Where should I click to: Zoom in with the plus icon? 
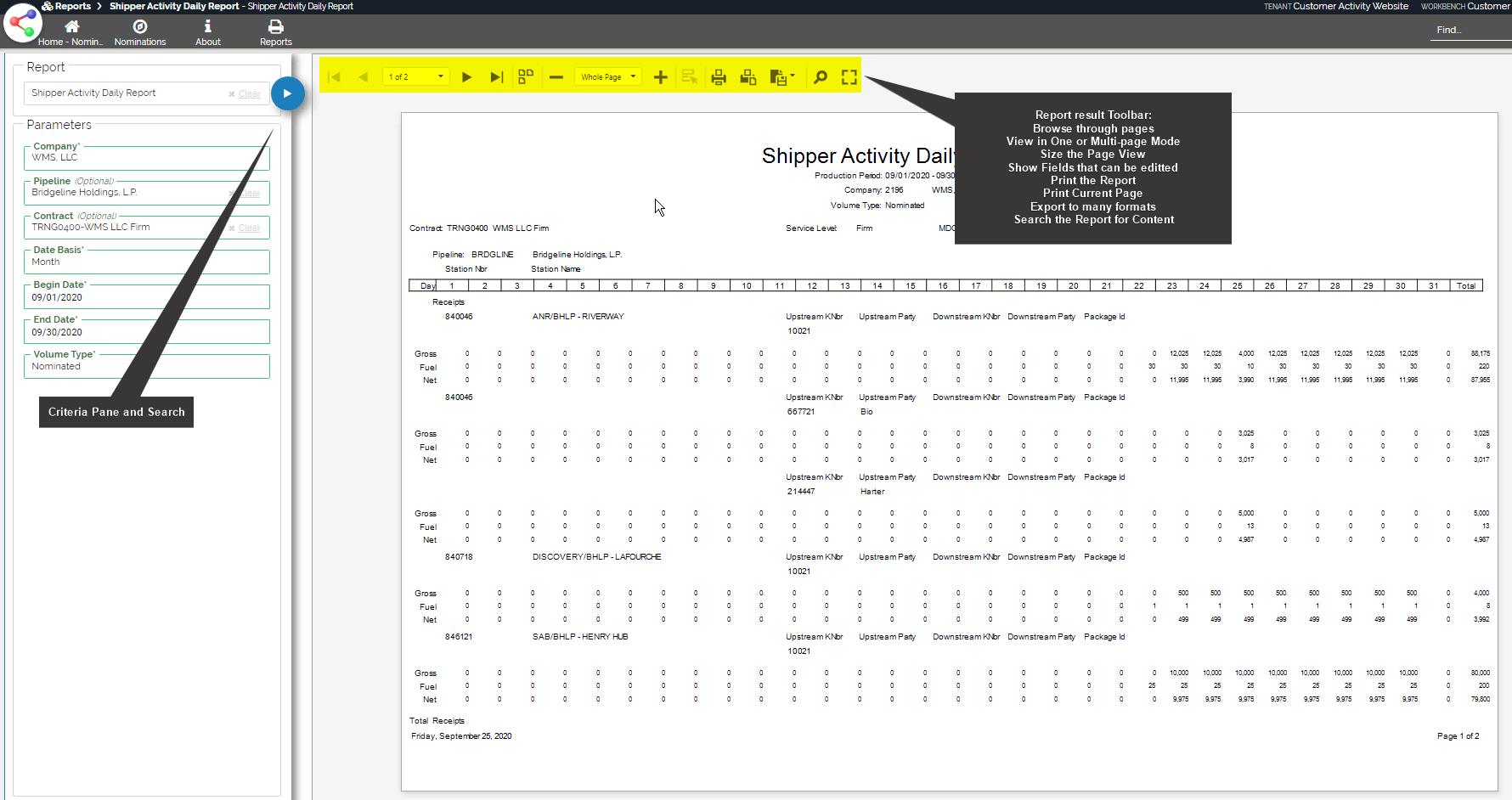pyautogui.click(x=660, y=77)
